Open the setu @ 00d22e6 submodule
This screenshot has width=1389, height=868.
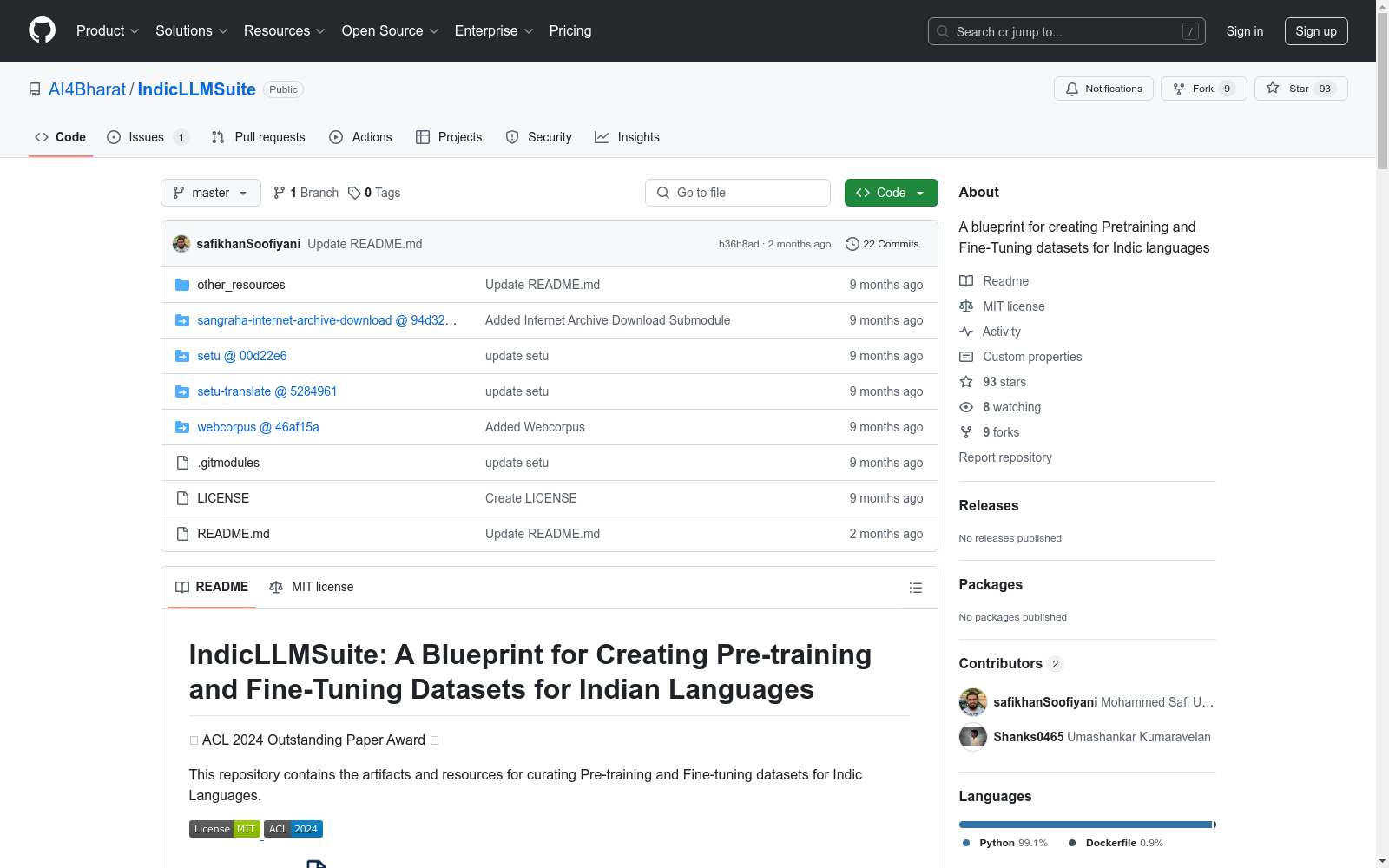[242, 356]
